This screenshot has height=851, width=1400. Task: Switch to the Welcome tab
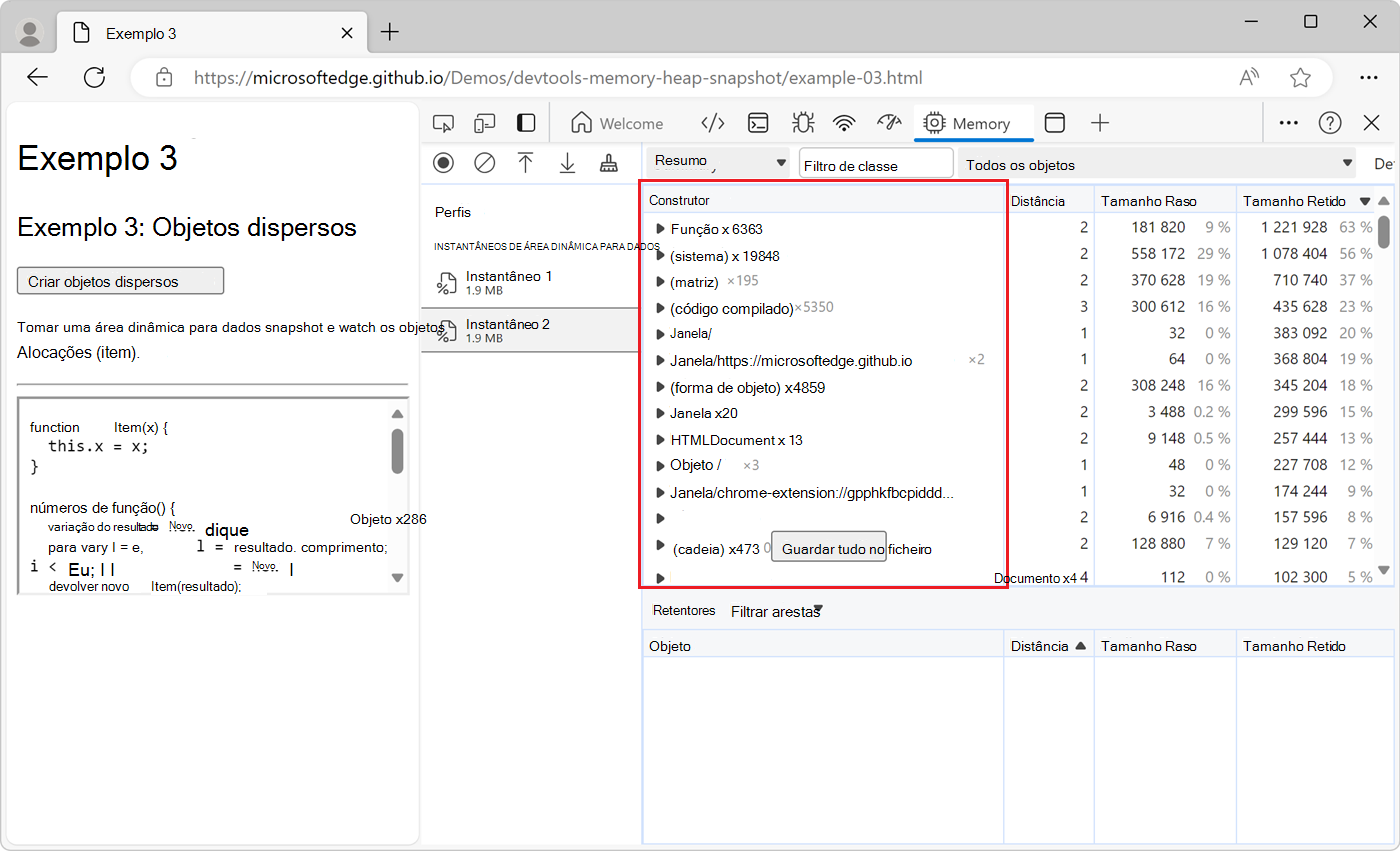tap(617, 123)
